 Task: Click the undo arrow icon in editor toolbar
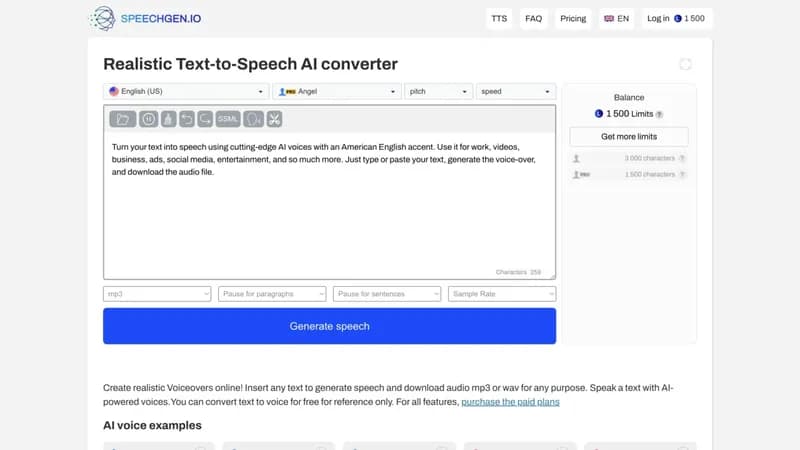(x=187, y=119)
